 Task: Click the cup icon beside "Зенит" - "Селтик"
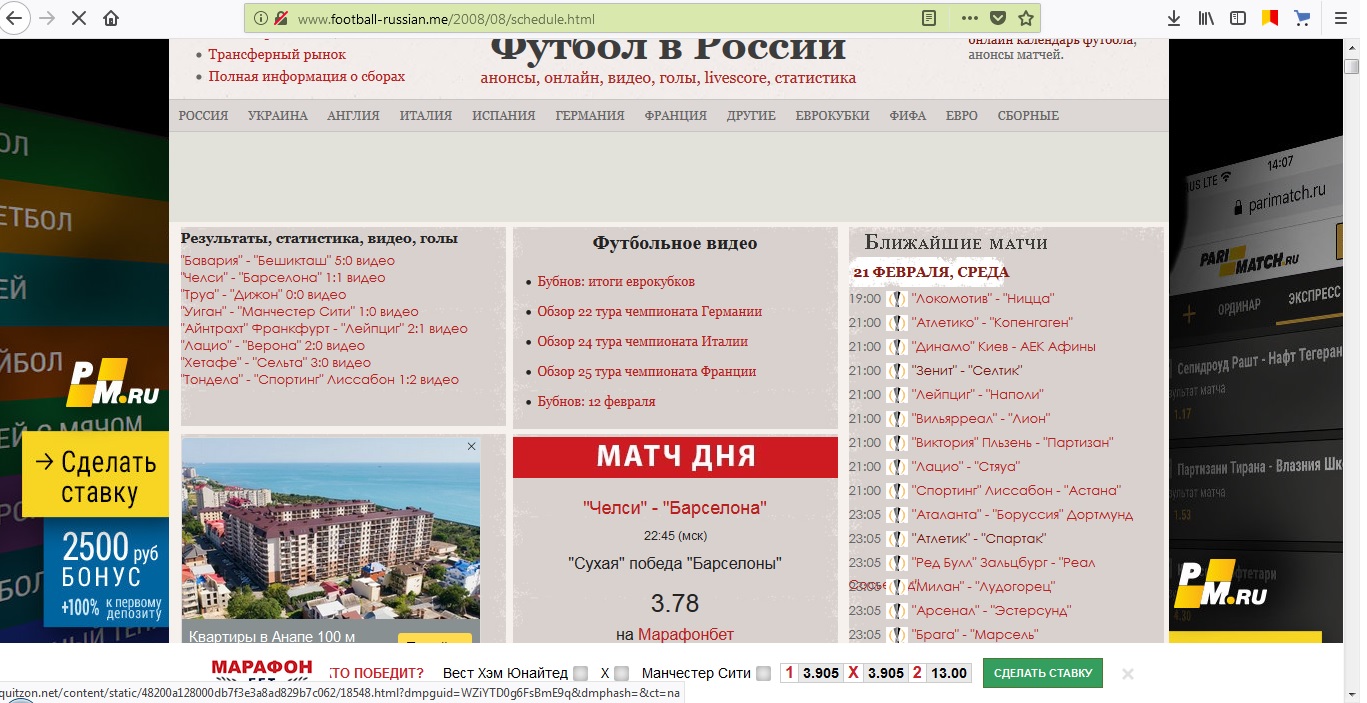pos(897,371)
